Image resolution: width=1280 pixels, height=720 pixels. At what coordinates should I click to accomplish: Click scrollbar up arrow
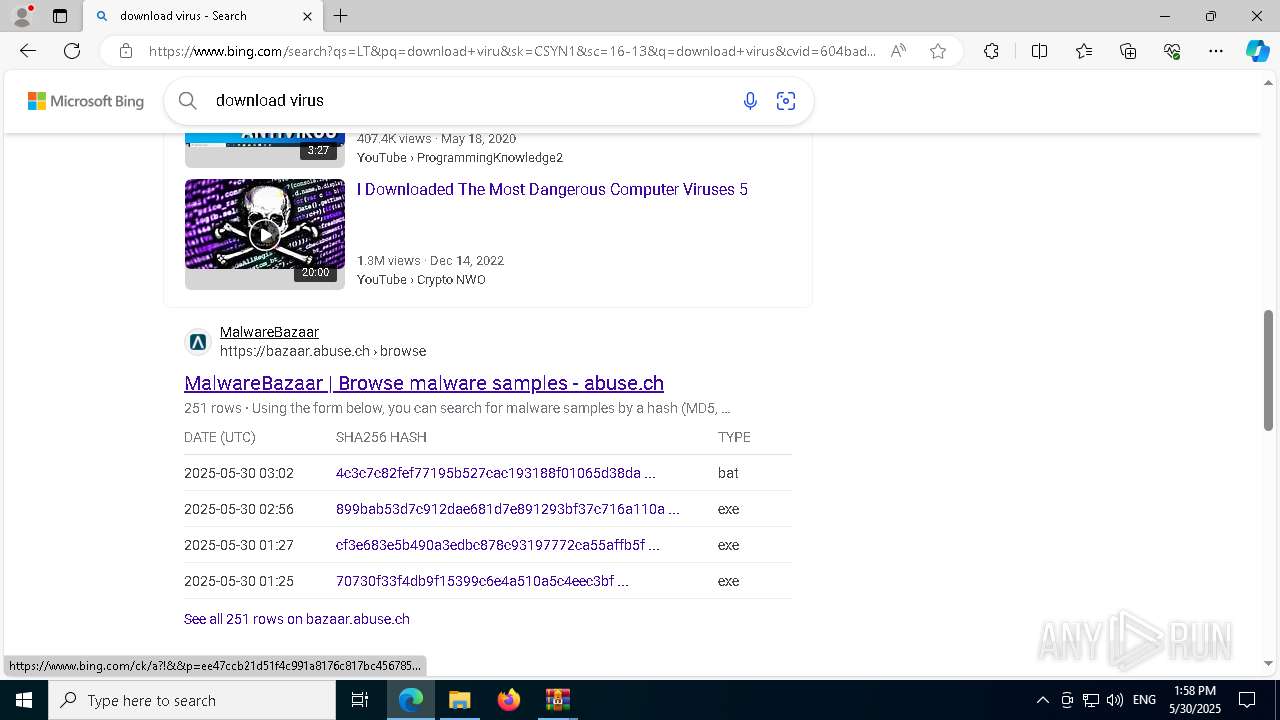(x=1268, y=81)
